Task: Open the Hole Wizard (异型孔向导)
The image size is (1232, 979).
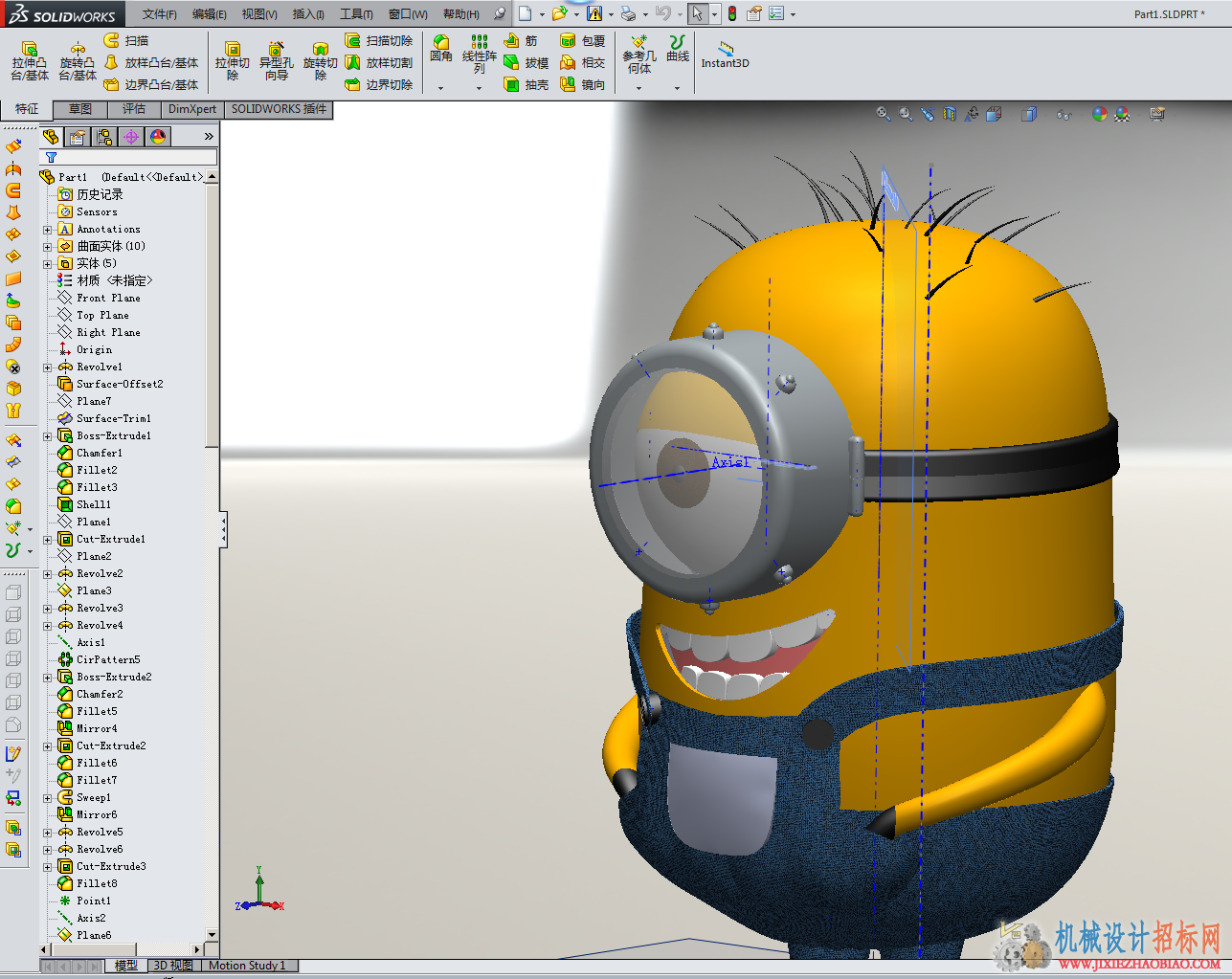Action: (x=277, y=60)
